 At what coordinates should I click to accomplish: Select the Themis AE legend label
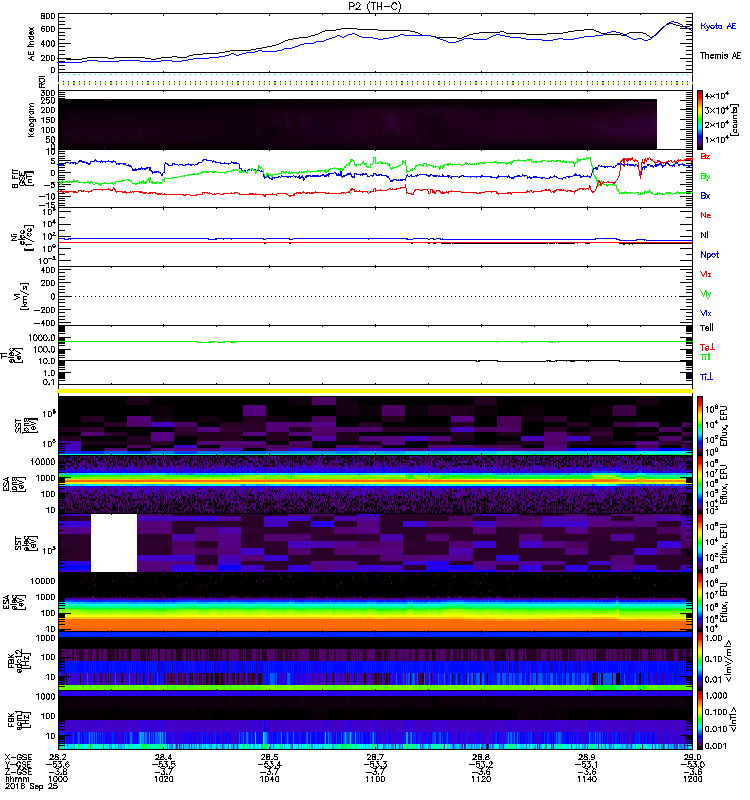tap(720, 56)
